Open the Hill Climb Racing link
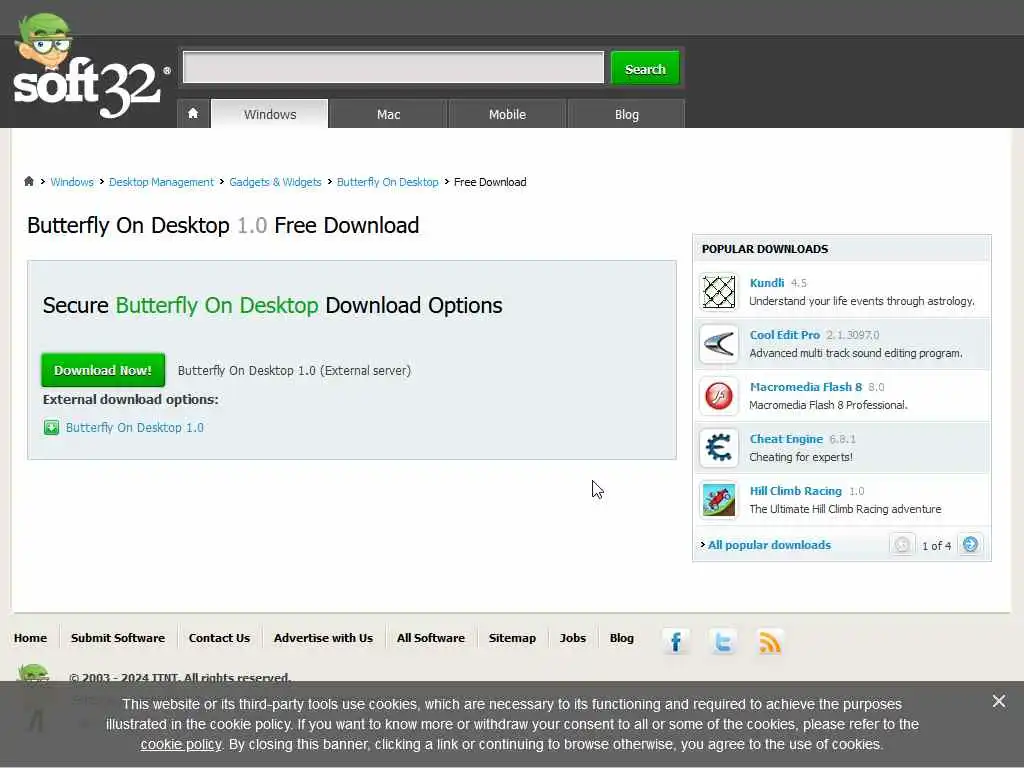This screenshot has height=768, width=1024. (795, 491)
